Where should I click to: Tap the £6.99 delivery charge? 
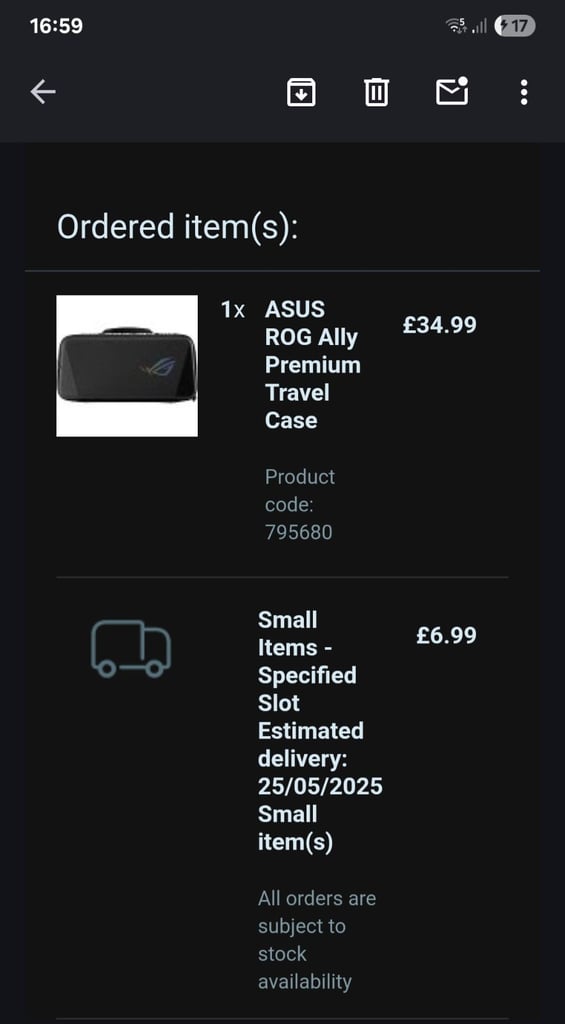point(446,635)
